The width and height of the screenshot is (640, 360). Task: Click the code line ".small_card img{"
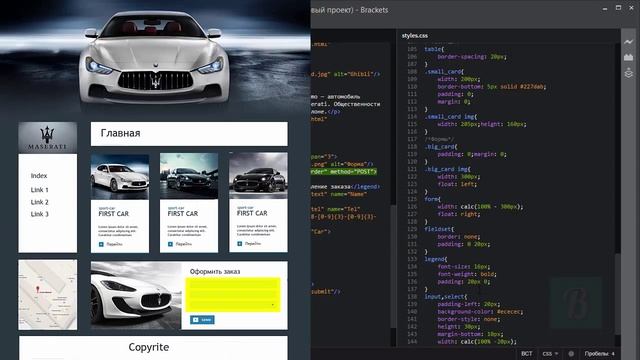click(450, 117)
